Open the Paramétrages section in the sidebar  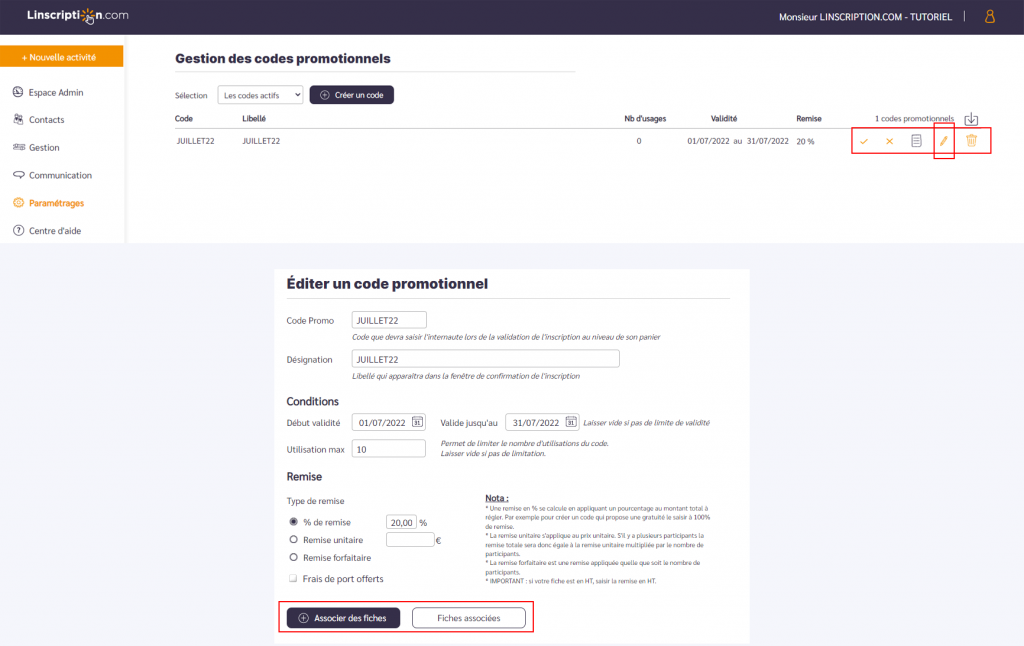click(57, 202)
